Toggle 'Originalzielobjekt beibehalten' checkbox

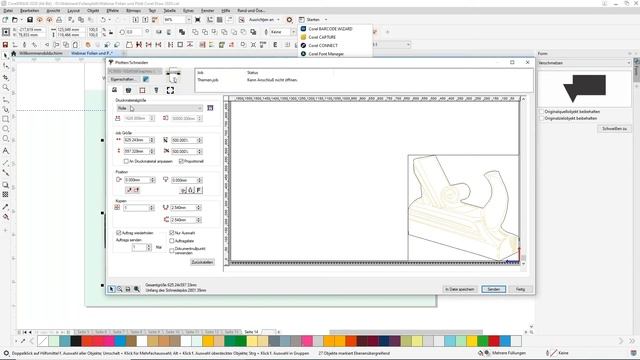542,118
